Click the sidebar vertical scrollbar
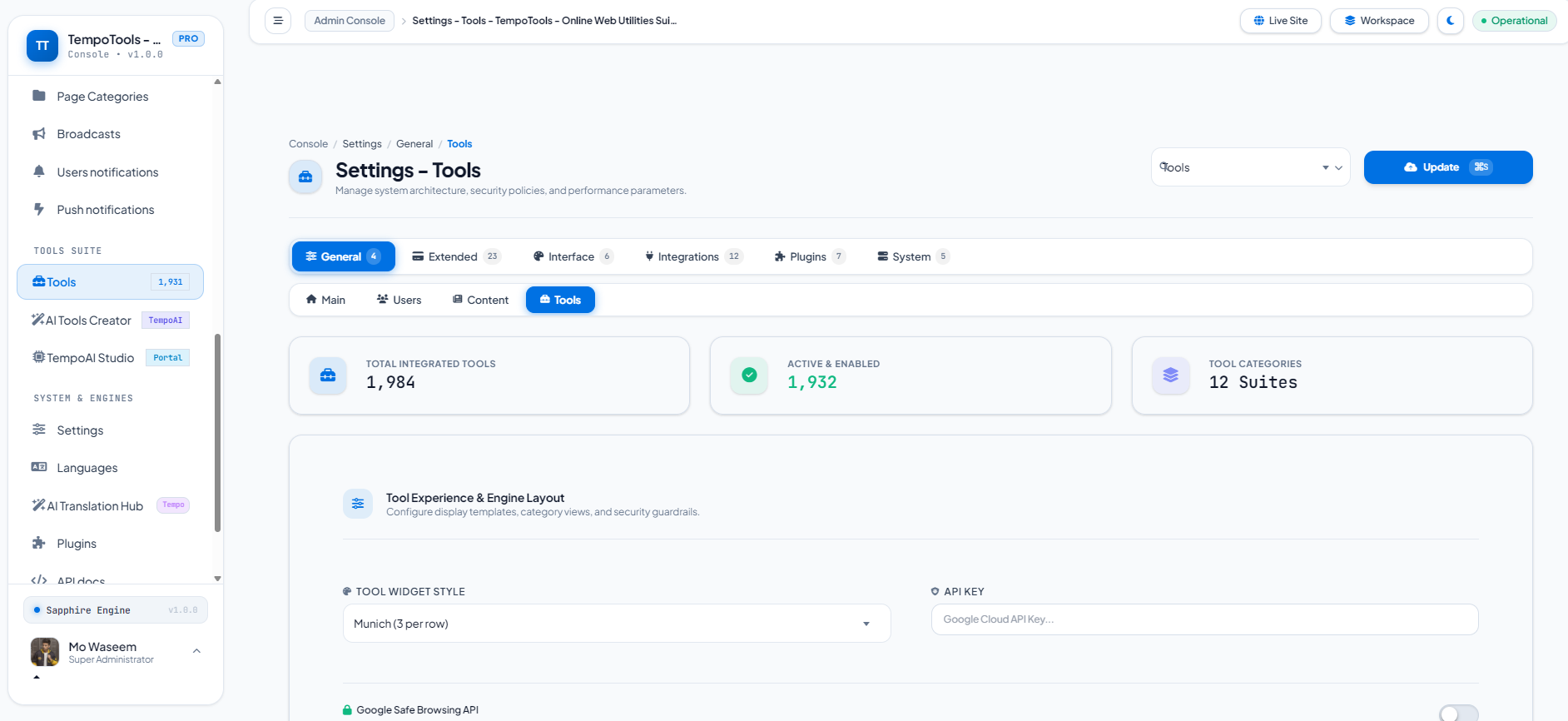Screen dimensions: 1568x721 pos(217,433)
